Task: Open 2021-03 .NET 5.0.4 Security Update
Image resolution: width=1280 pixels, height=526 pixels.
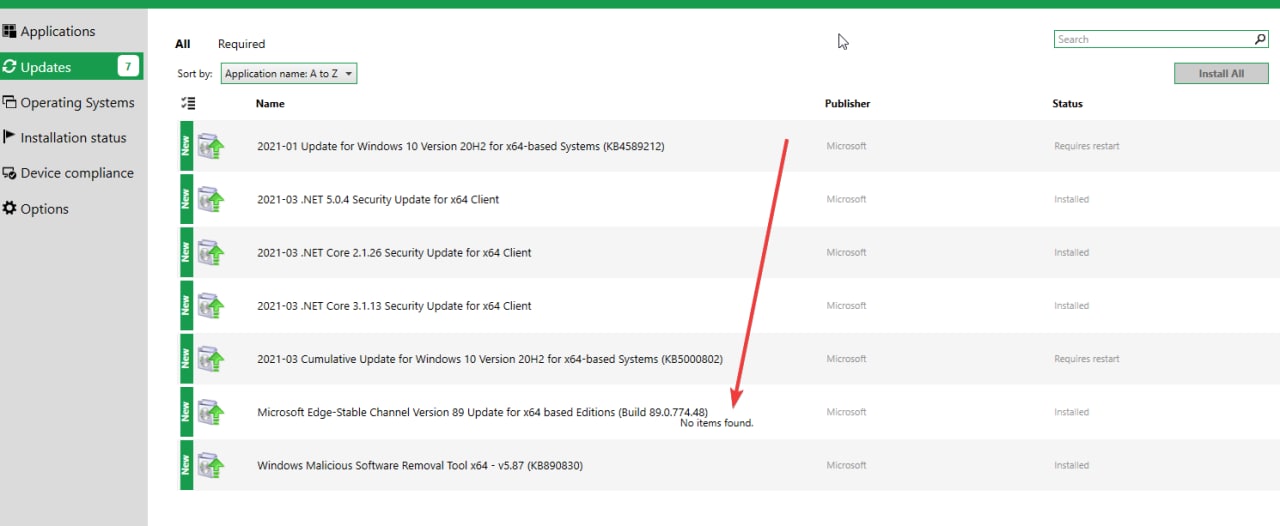Action: [378, 199]
